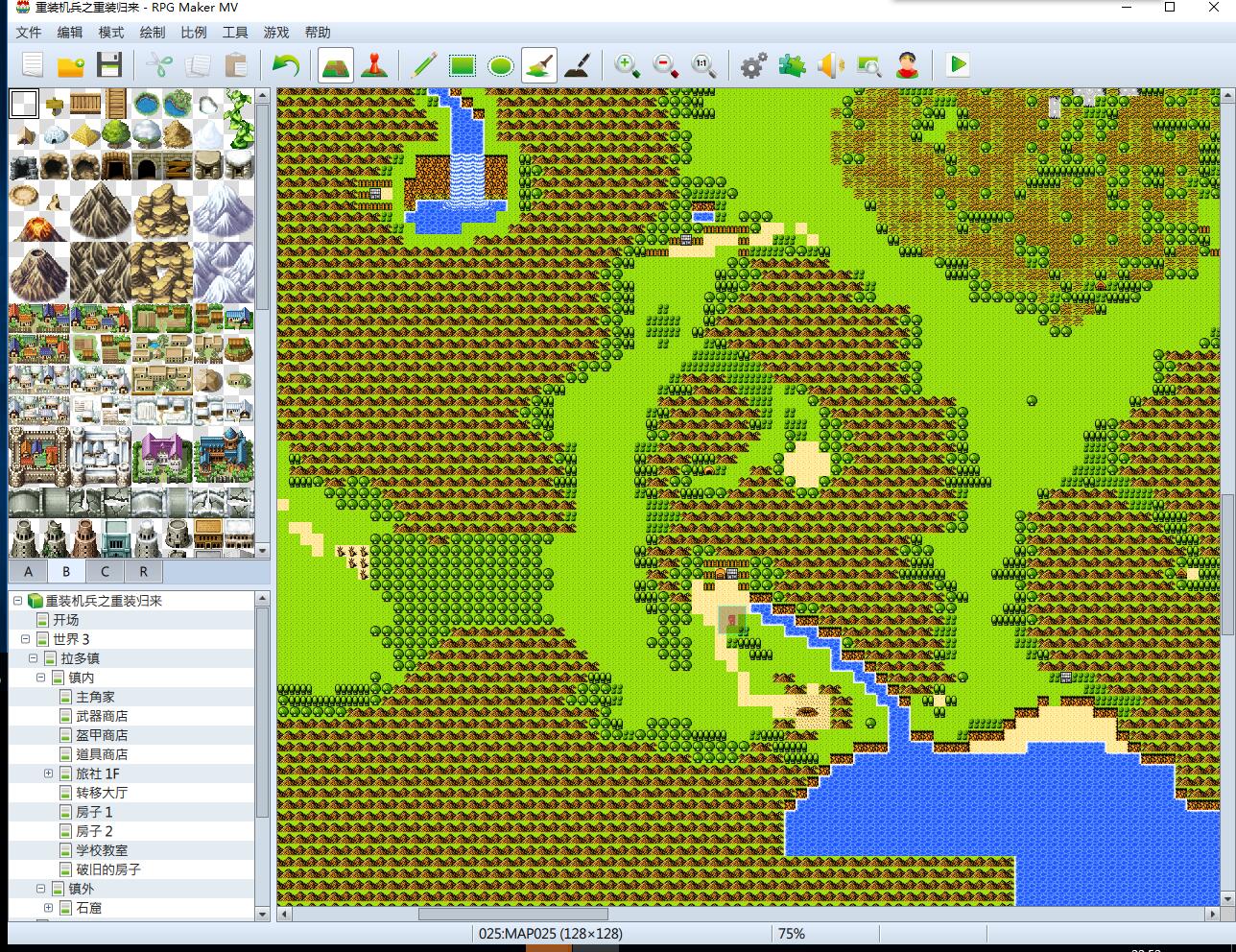The height and width of the screenshot is (952, 1236).
Task: Click the map tree scroll-down arrow
Action: pyautogui.click(x=264, y=915)
